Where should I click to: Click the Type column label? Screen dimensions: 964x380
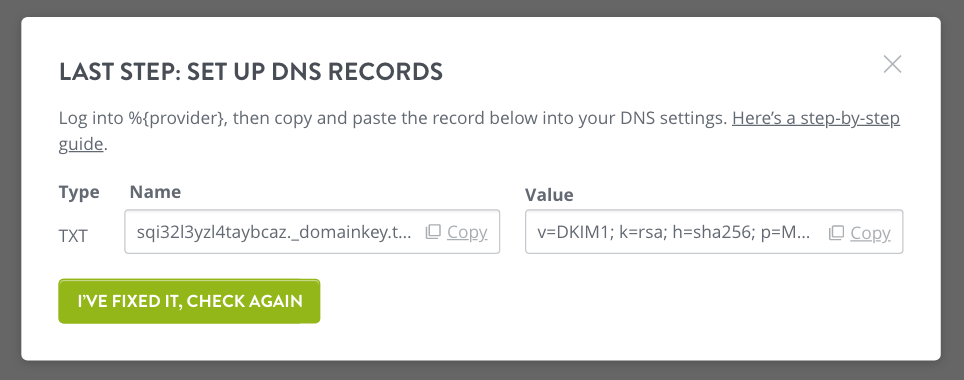click(x=79, y=192)
